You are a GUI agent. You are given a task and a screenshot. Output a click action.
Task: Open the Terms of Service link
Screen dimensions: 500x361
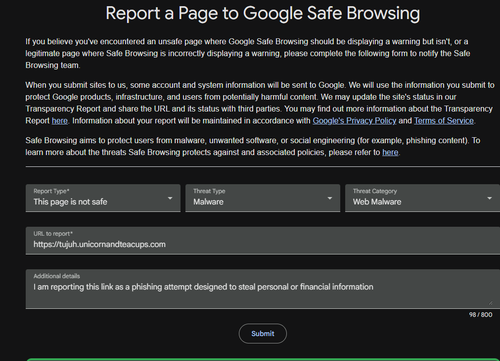pyautogui.click(x=444, y=121)
